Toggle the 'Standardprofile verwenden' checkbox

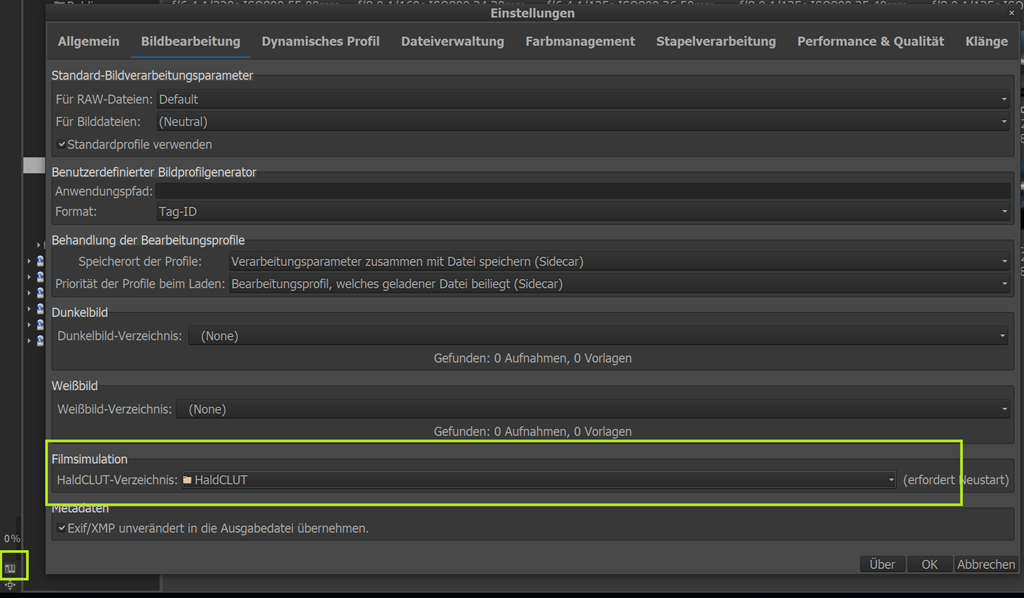coord(62,145)
